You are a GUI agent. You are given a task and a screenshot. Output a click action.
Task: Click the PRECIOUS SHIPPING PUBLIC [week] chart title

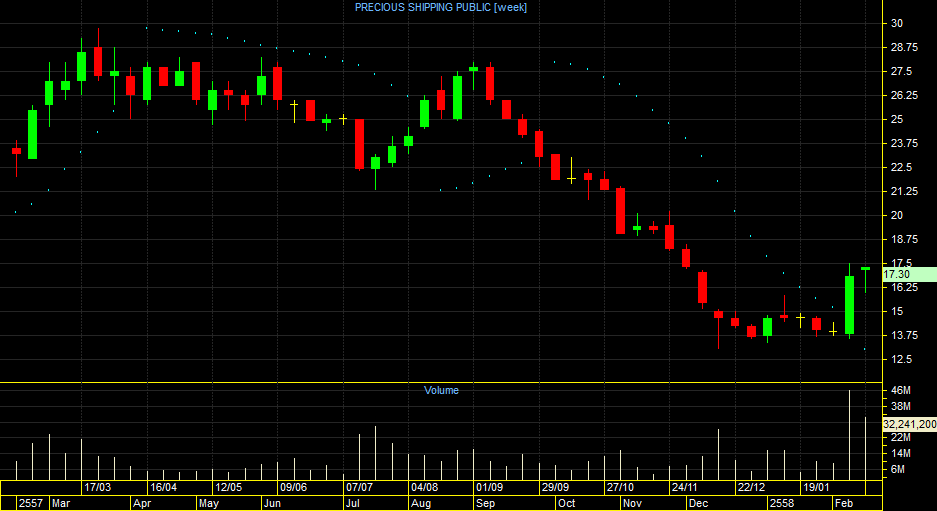click(x=440, y=7)
